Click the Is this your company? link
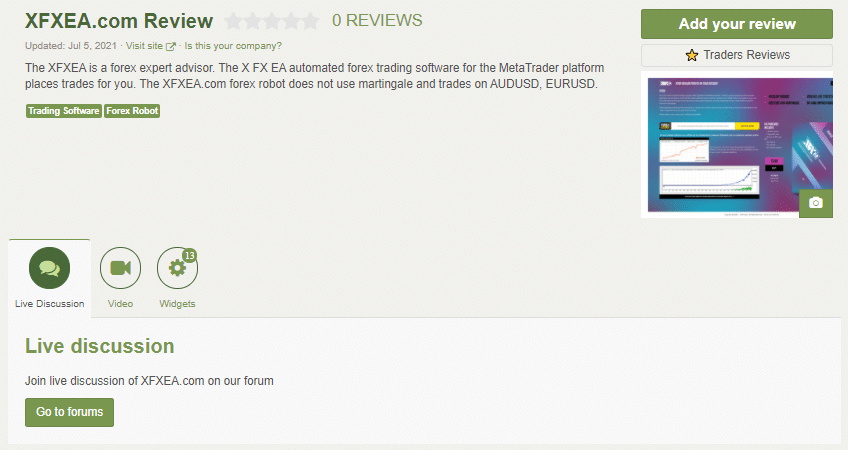 [233, 46]
